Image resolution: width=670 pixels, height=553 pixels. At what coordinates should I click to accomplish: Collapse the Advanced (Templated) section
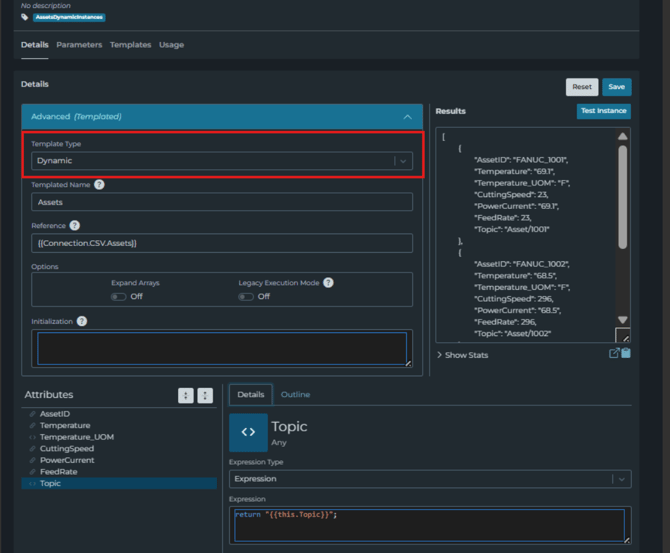[x=407, y=117]
